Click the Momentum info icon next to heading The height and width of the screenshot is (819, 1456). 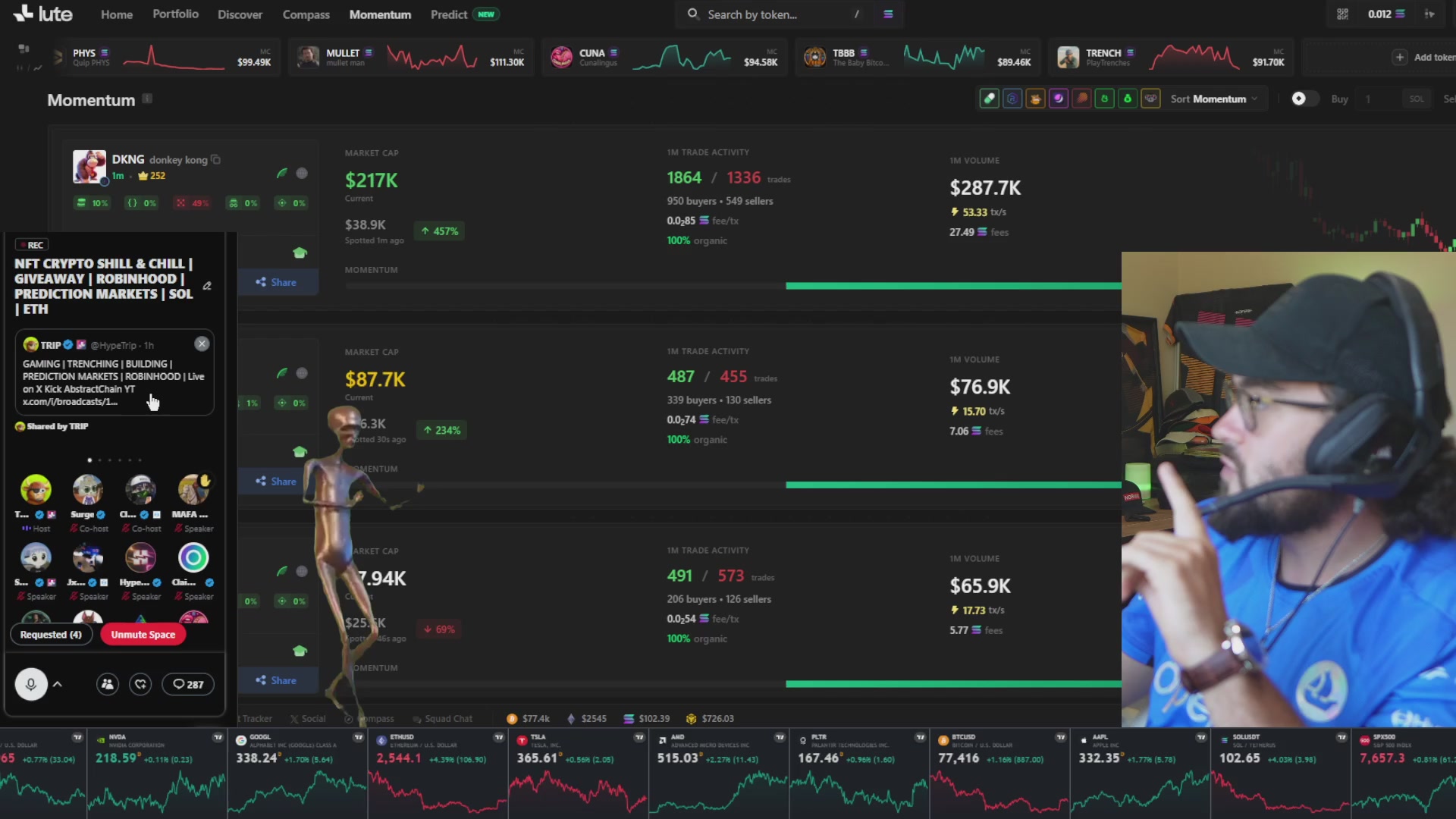pos(147,99)
